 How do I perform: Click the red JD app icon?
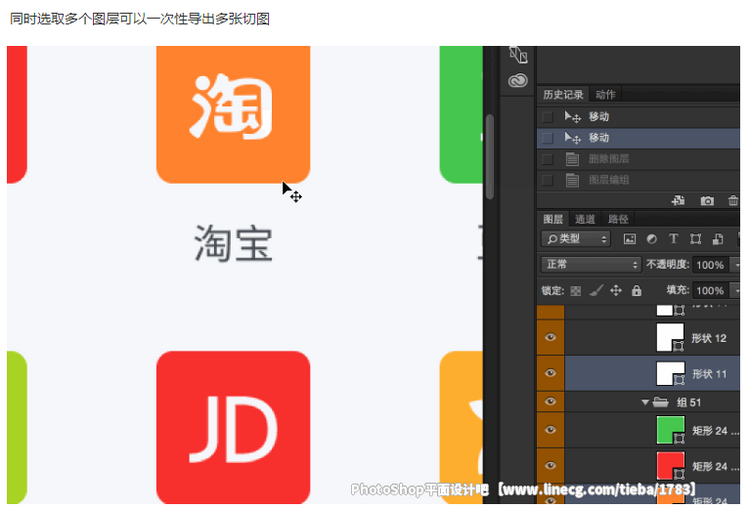(x=233, y=427)
